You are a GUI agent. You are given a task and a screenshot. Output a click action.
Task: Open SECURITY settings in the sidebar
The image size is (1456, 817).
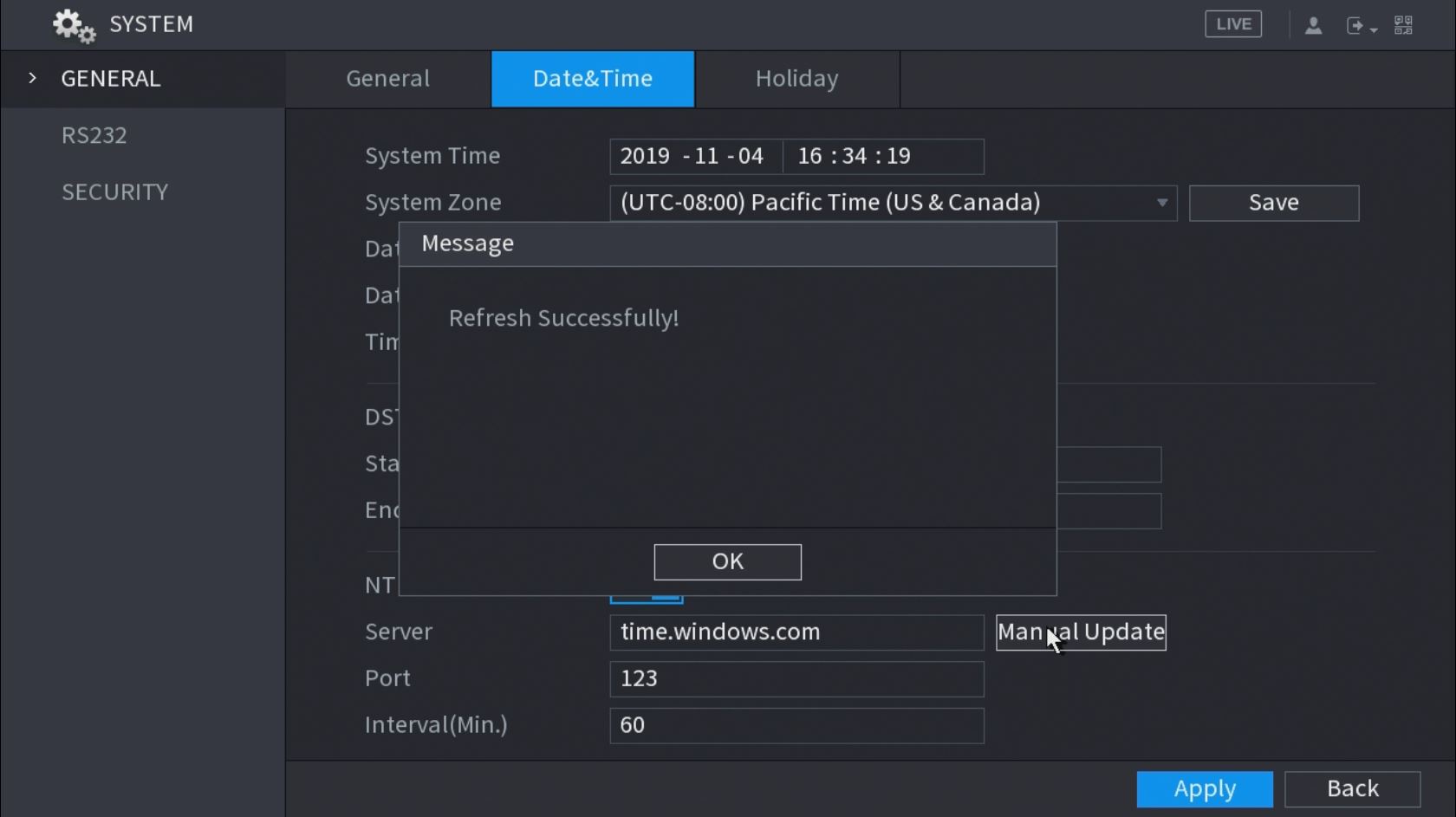click(x=115, y=191)
